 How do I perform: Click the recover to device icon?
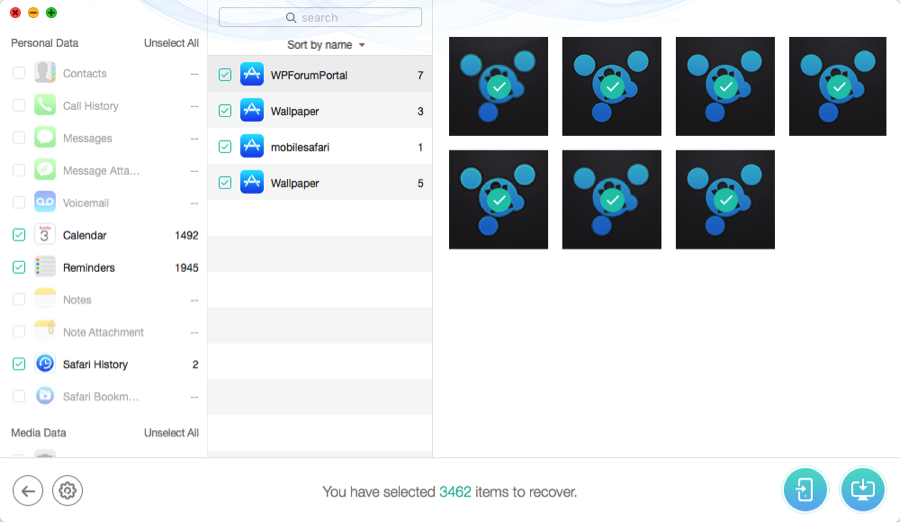click(805, 490)
